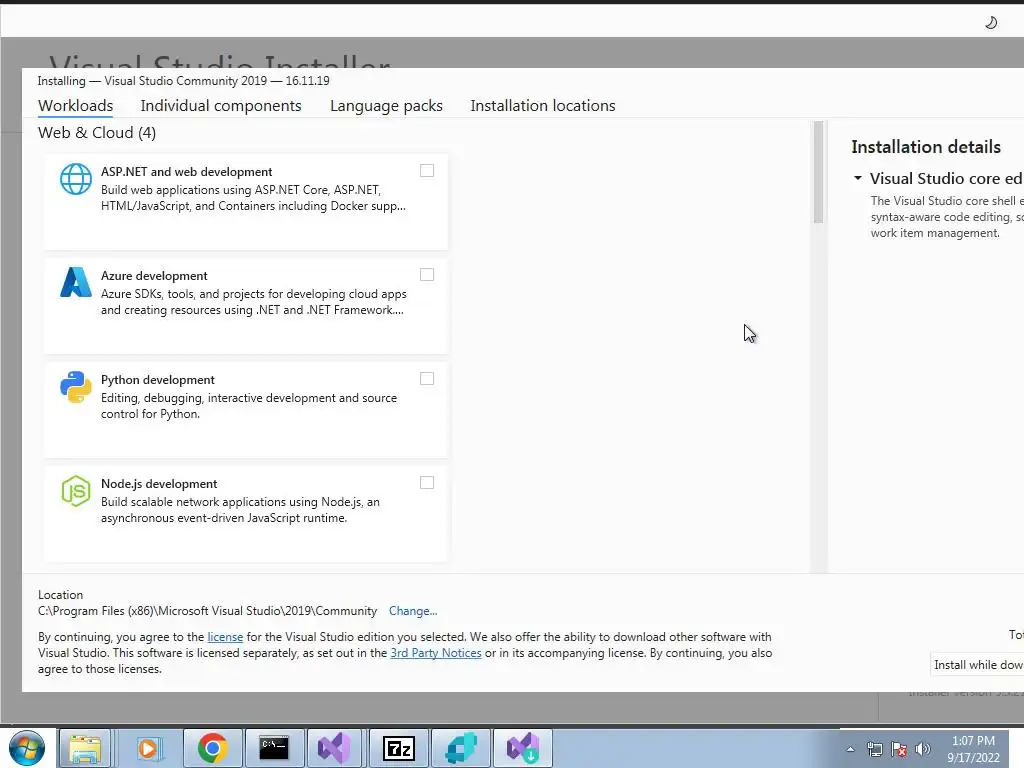Viewport: 1024px width, 768px height.
Task: Open the license link
Action: coord(225,637)
